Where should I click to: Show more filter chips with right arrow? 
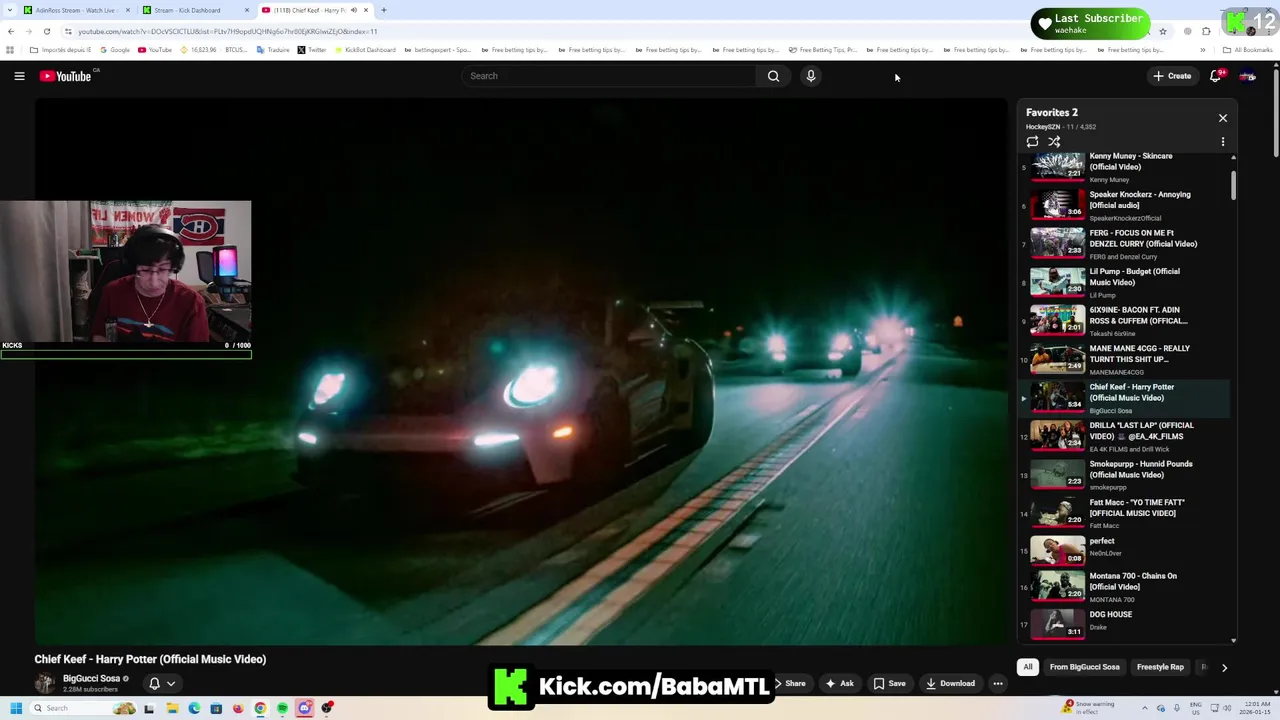click(1224, 667)
